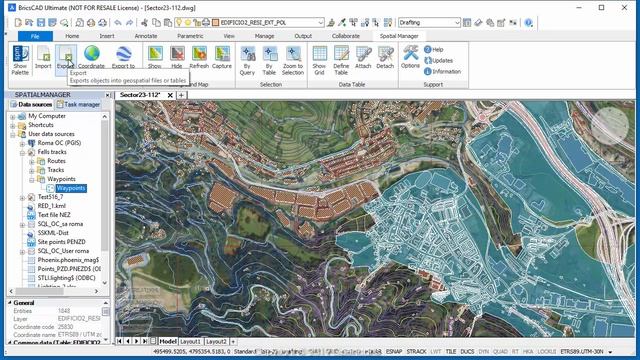
Task: Open the Insert ribbon tab
Action: click(x=107, y=36)
